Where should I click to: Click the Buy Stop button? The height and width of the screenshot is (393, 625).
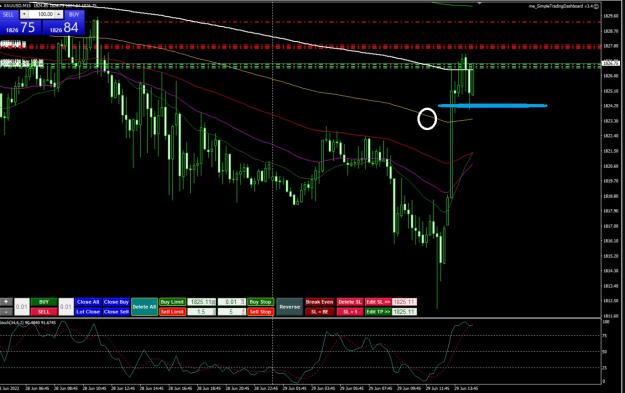(260, 302)
